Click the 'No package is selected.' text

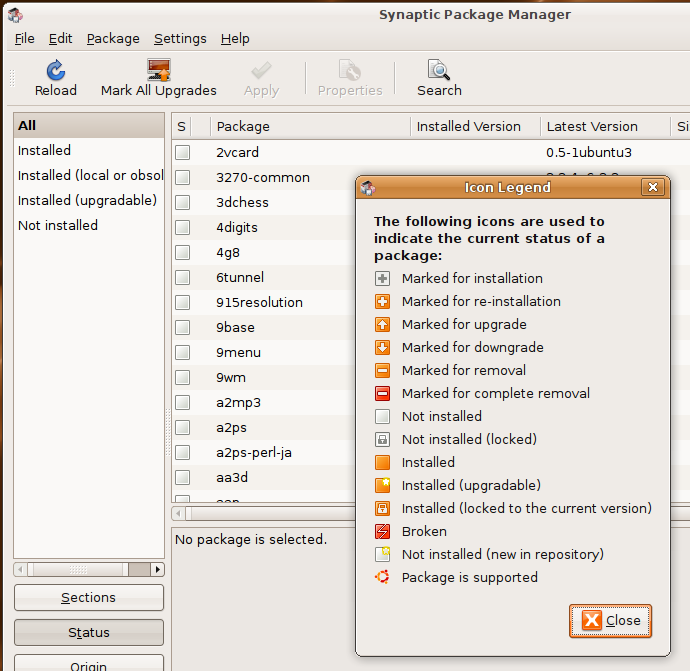pyautogui.click(x=251, y=539)
